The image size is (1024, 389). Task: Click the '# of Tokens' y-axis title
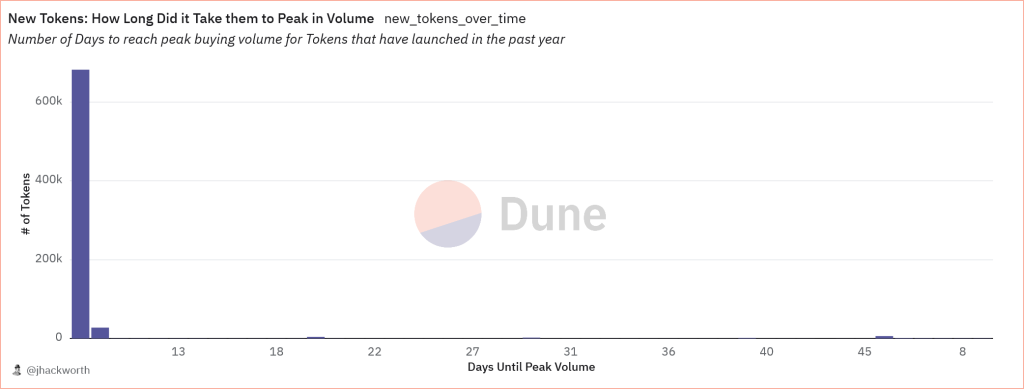coord(25,204)
